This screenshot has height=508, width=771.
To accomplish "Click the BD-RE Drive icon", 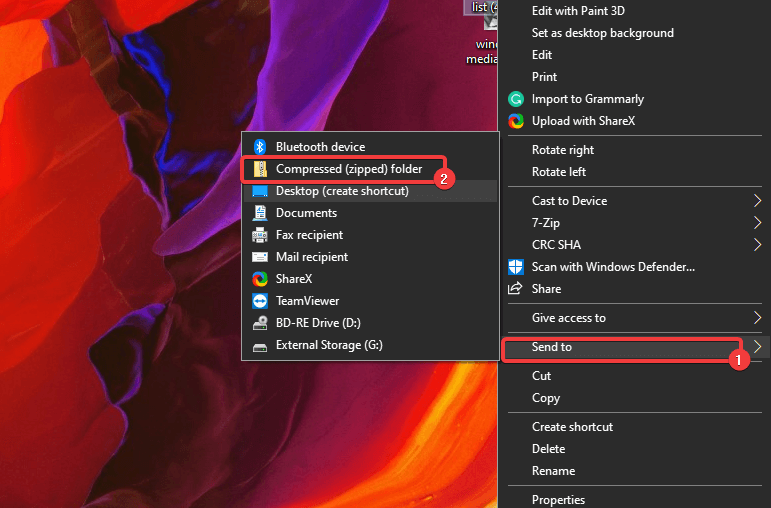I will [260, 323].
